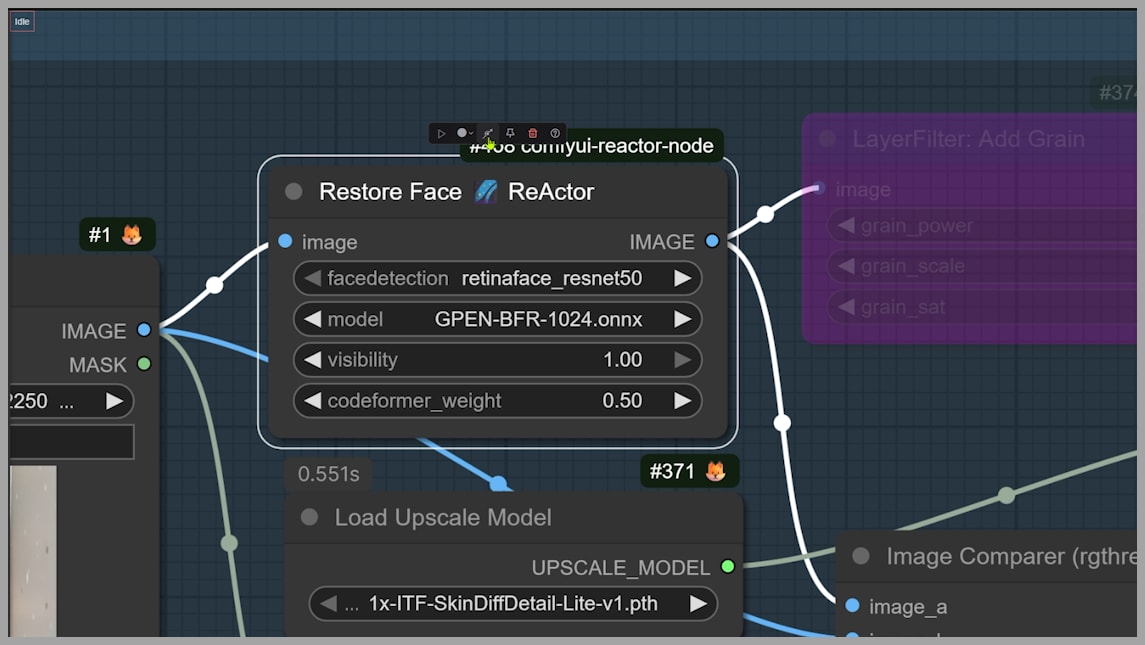
Task: Decrease visibility value with left arrow
Action: tap(312, 360)
